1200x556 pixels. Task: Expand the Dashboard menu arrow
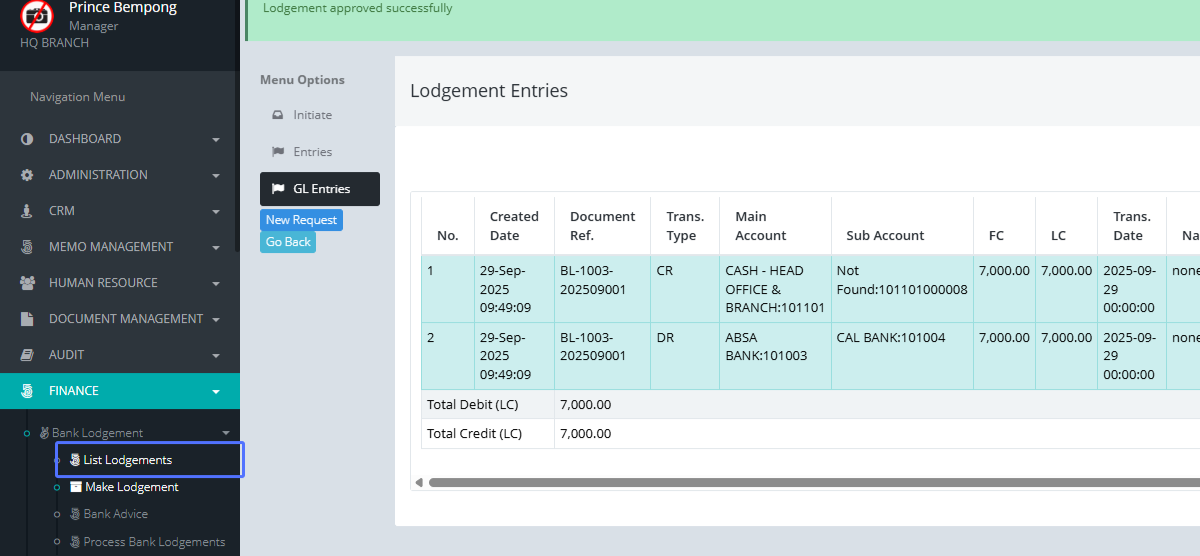(x=216, y=140)
